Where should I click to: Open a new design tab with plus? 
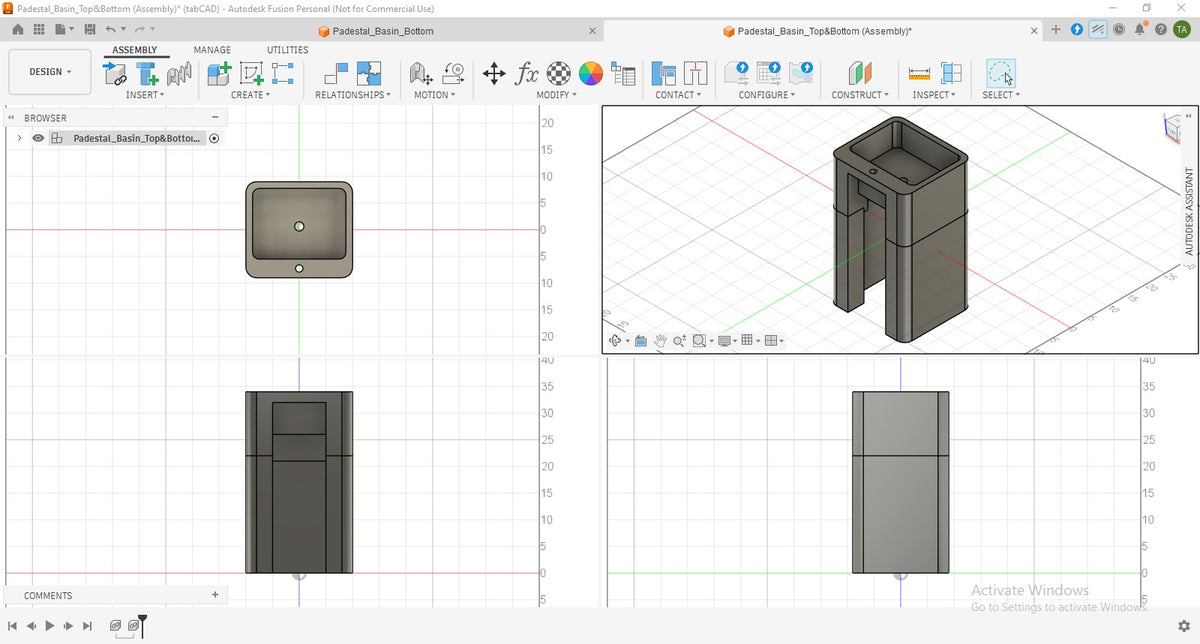tap(1056, 30)
